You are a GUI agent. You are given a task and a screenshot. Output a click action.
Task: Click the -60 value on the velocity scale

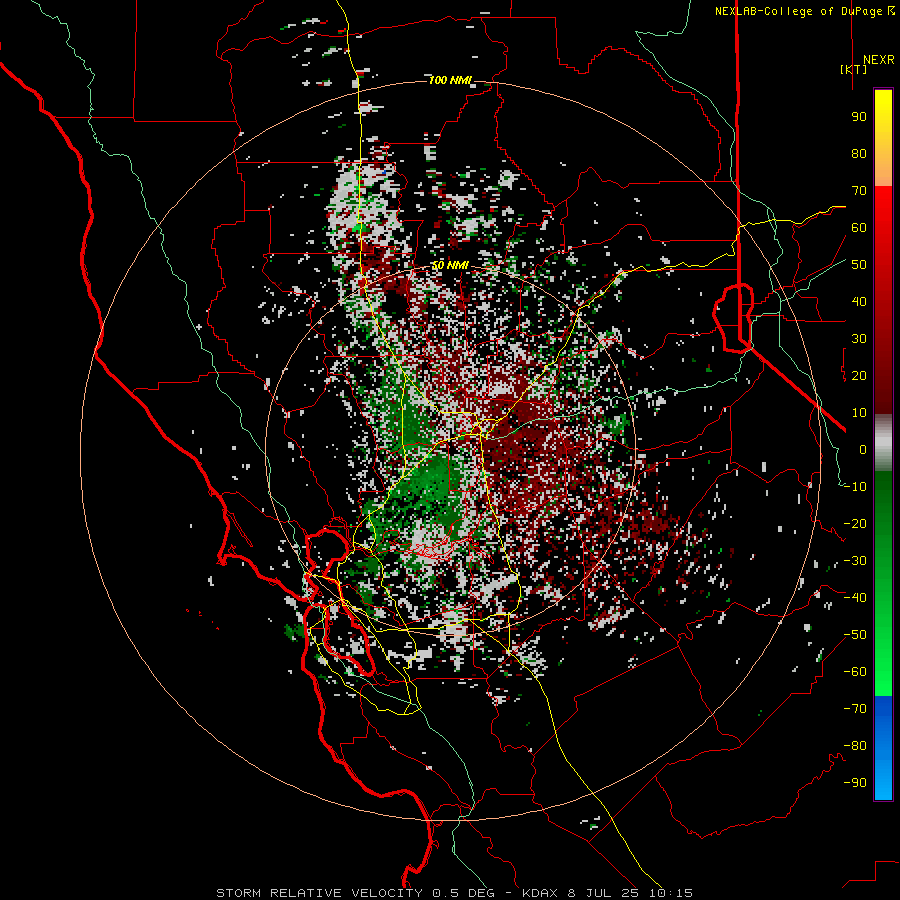coord(855,672)
